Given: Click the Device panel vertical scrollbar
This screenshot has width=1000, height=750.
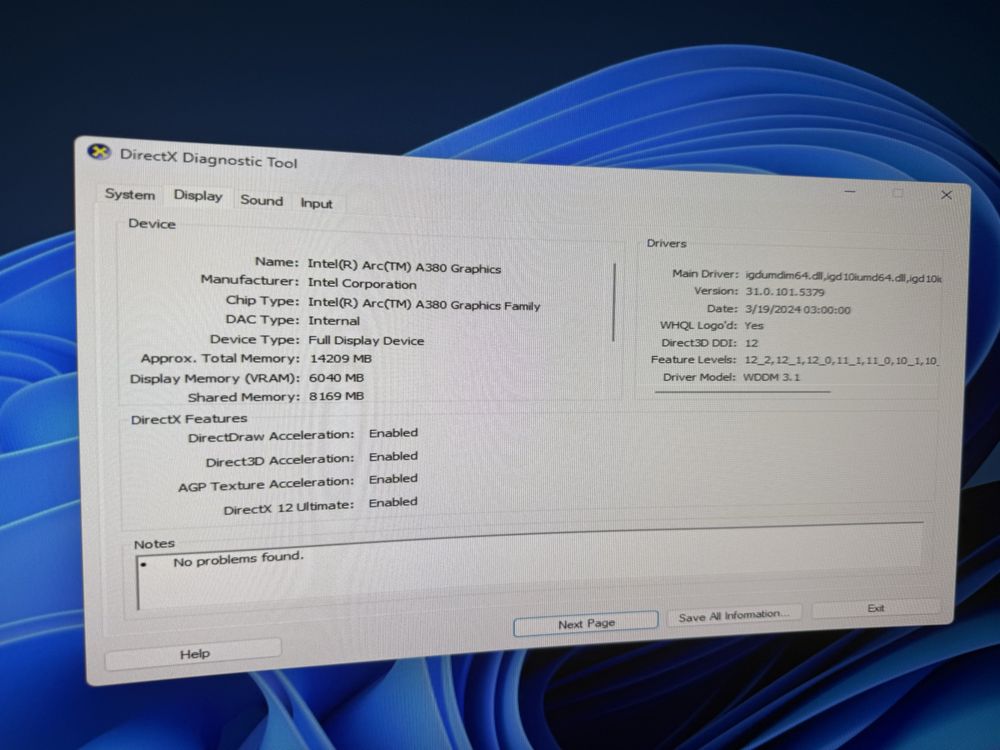Looking at the screenshot, I should click(614, 302).
